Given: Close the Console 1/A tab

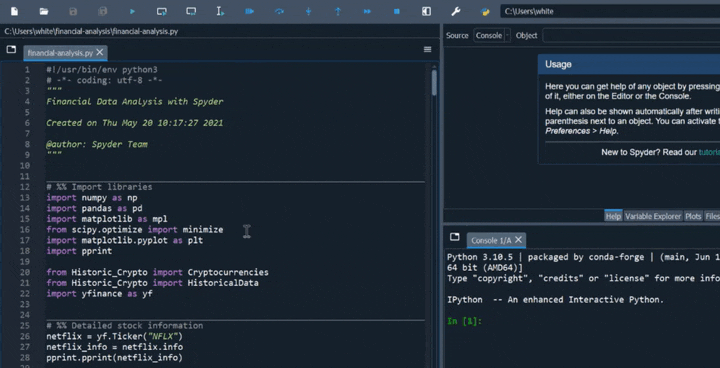Looking at the screenshot, I should point(518,240).
